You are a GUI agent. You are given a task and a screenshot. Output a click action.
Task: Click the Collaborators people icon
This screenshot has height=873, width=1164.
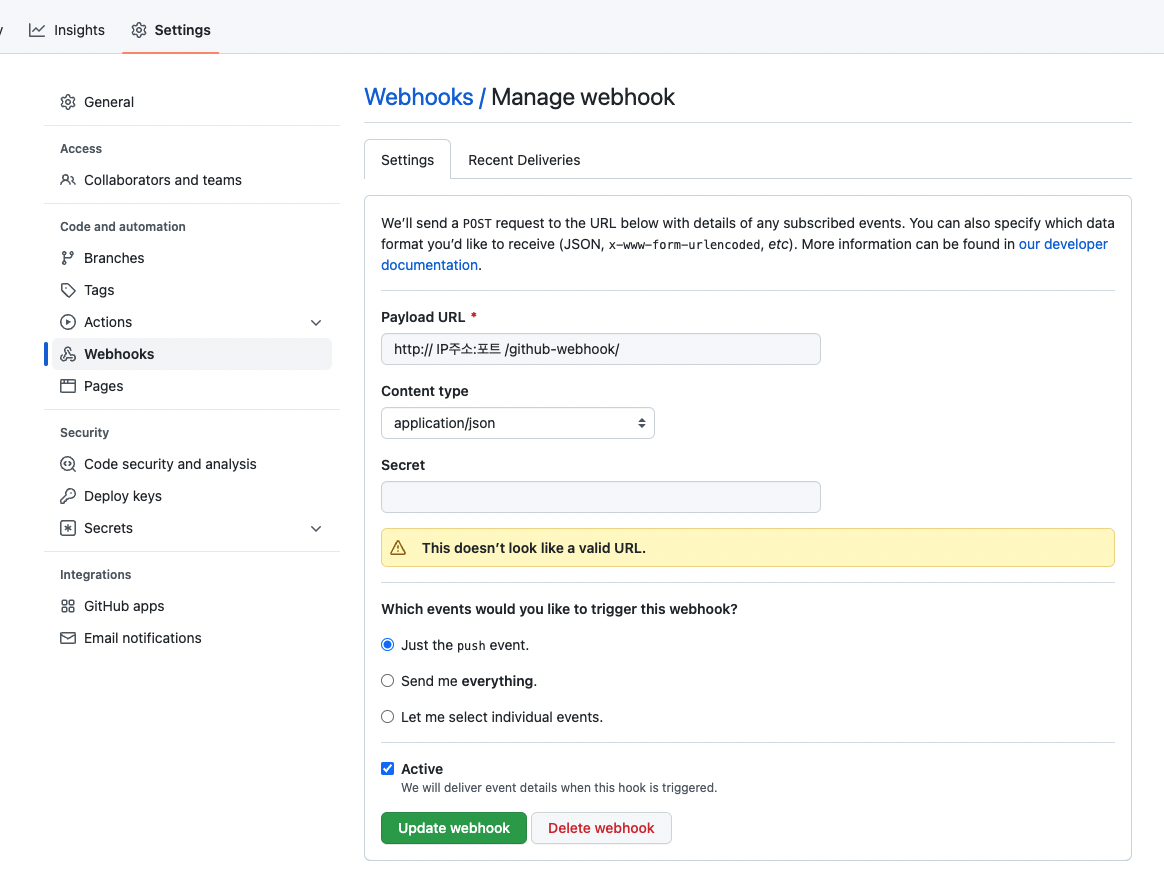click(68, 180)
